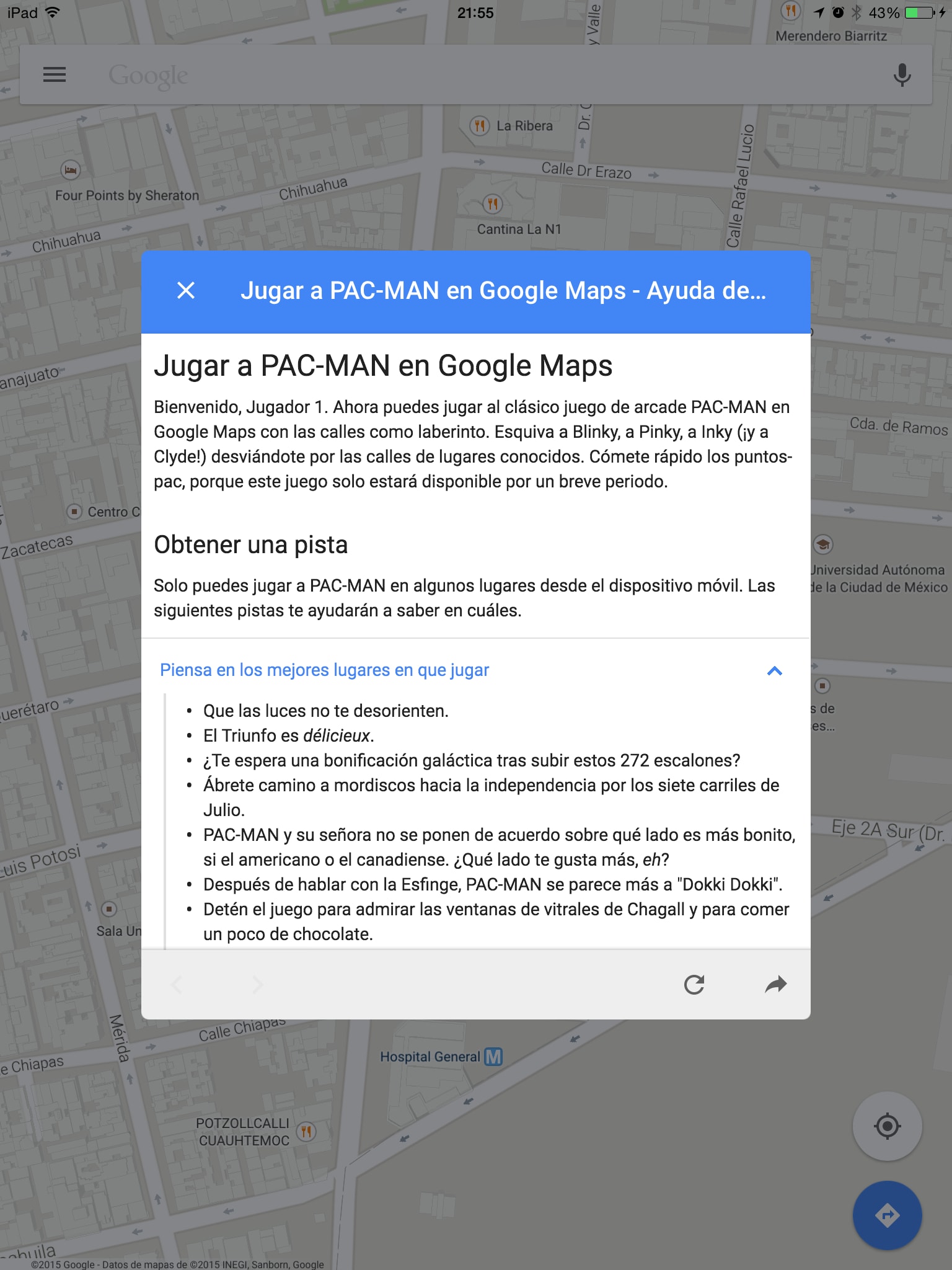Viewport: 952px width, 1270px height.
Task: Tap 'Four Points by Sheraton' label
Action: tap(127, 195)
